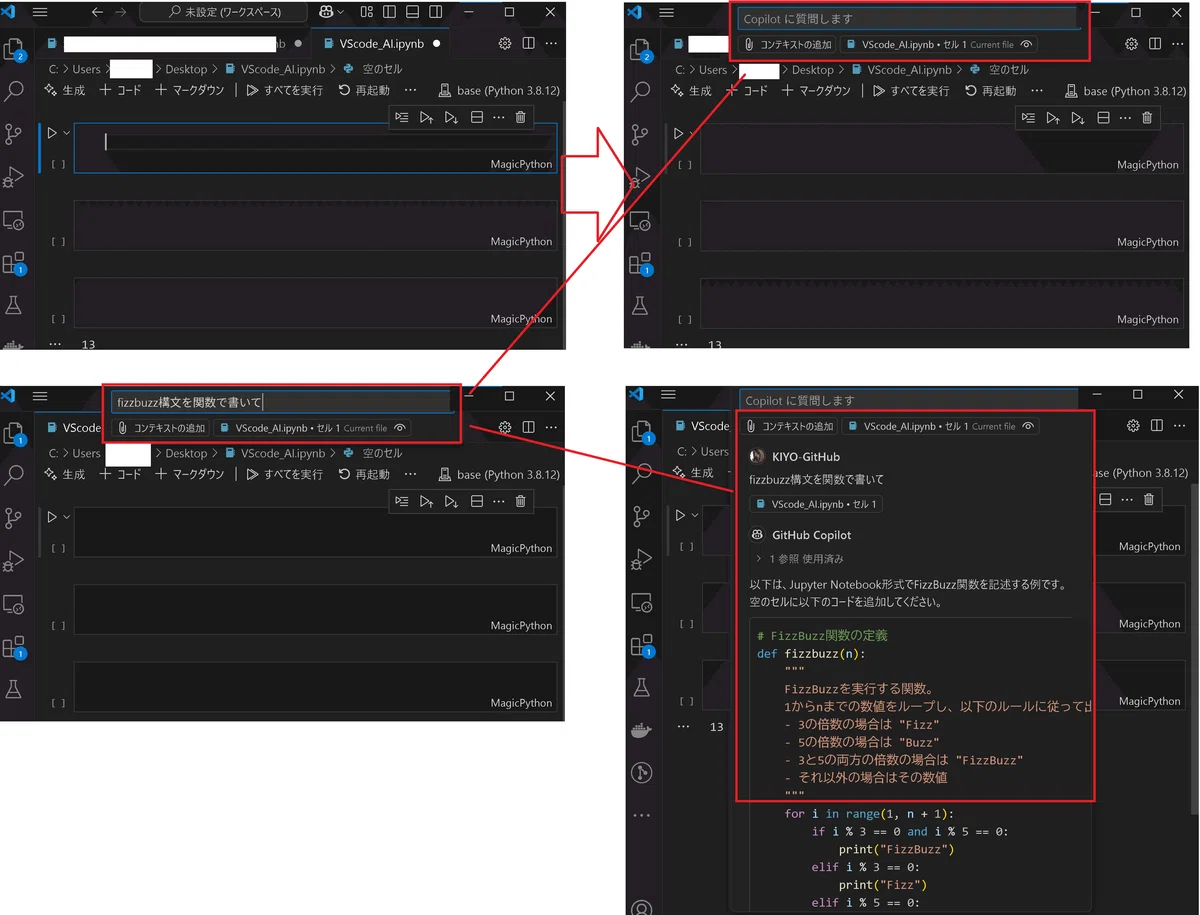Toggle the secondary side bar layout icon
This screenshot has width=1200, height=915.
[437, 12]
